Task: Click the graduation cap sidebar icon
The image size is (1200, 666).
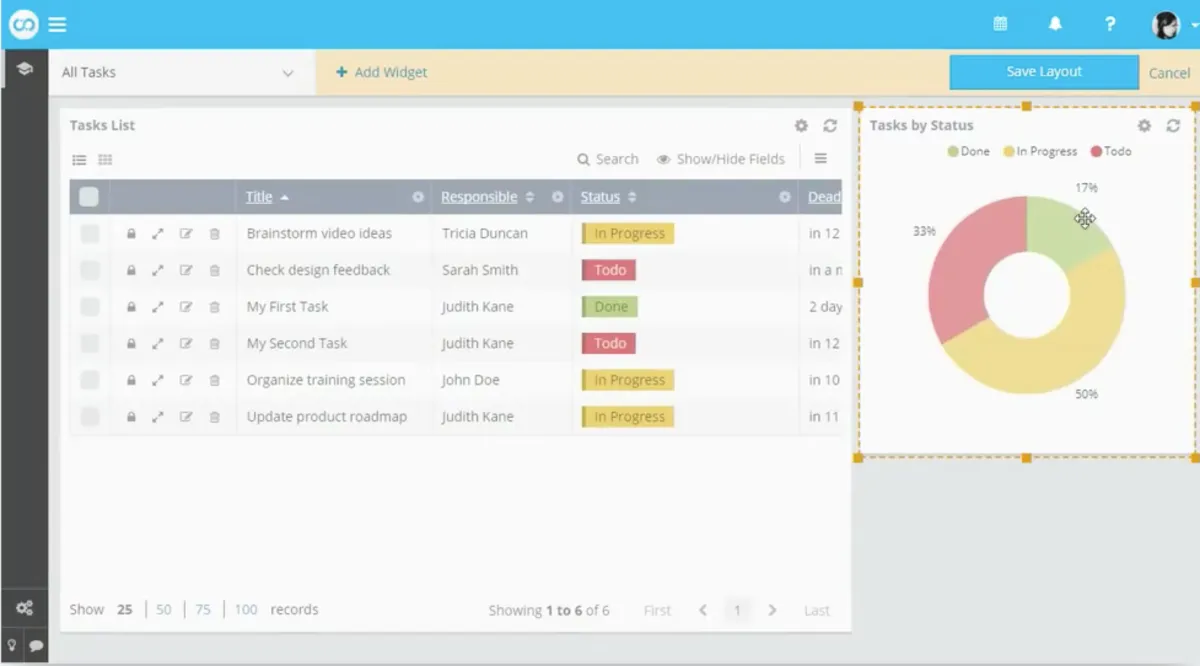Action: (24, 69)
